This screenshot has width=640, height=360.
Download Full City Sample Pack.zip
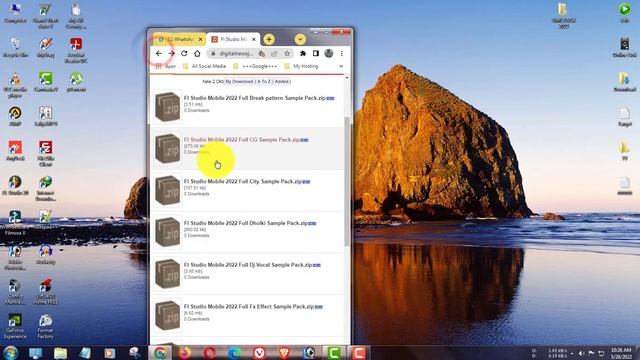[x=242, y=181]
